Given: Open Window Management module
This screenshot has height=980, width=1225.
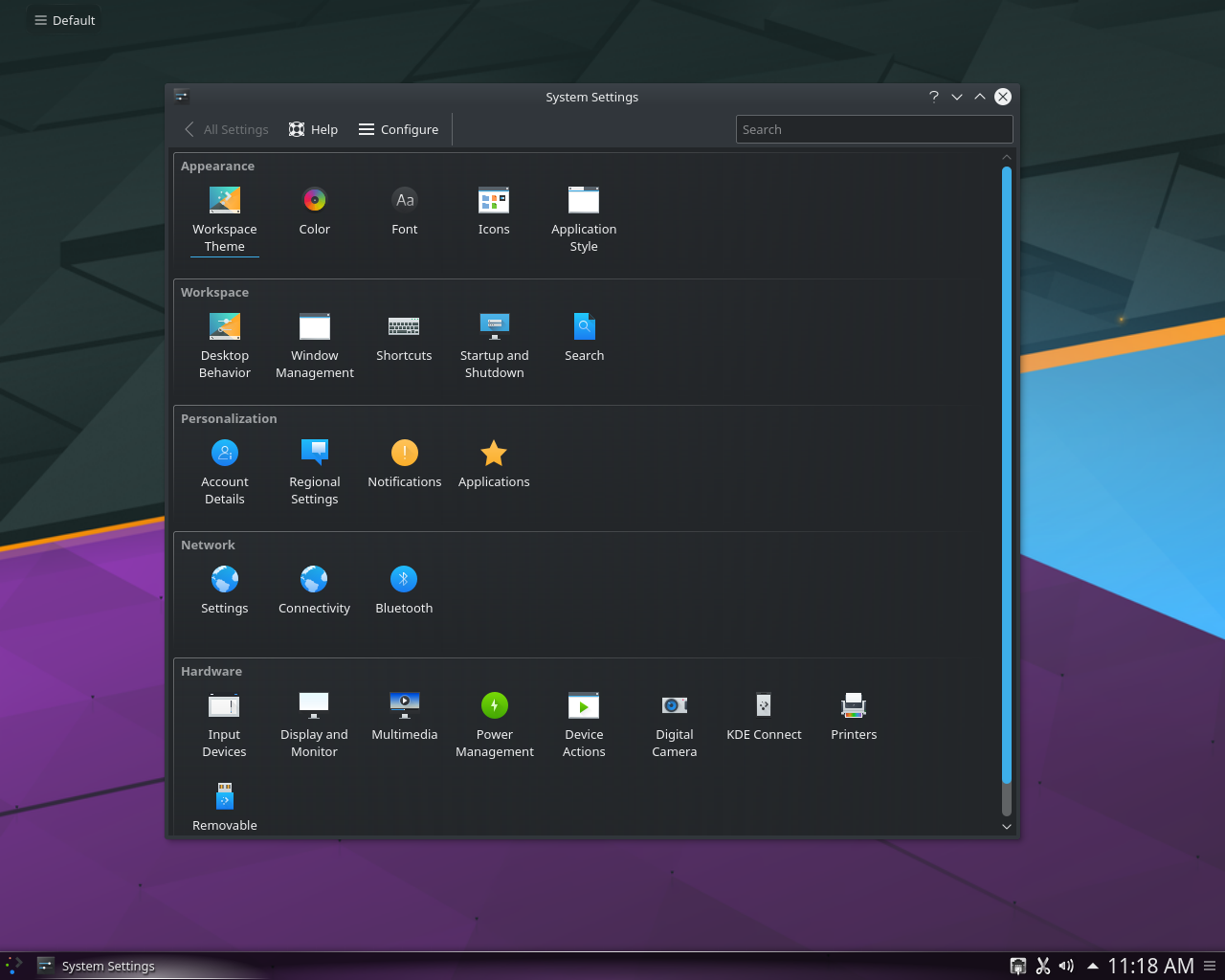Looking at the screenshot, I should pos(315,346).
